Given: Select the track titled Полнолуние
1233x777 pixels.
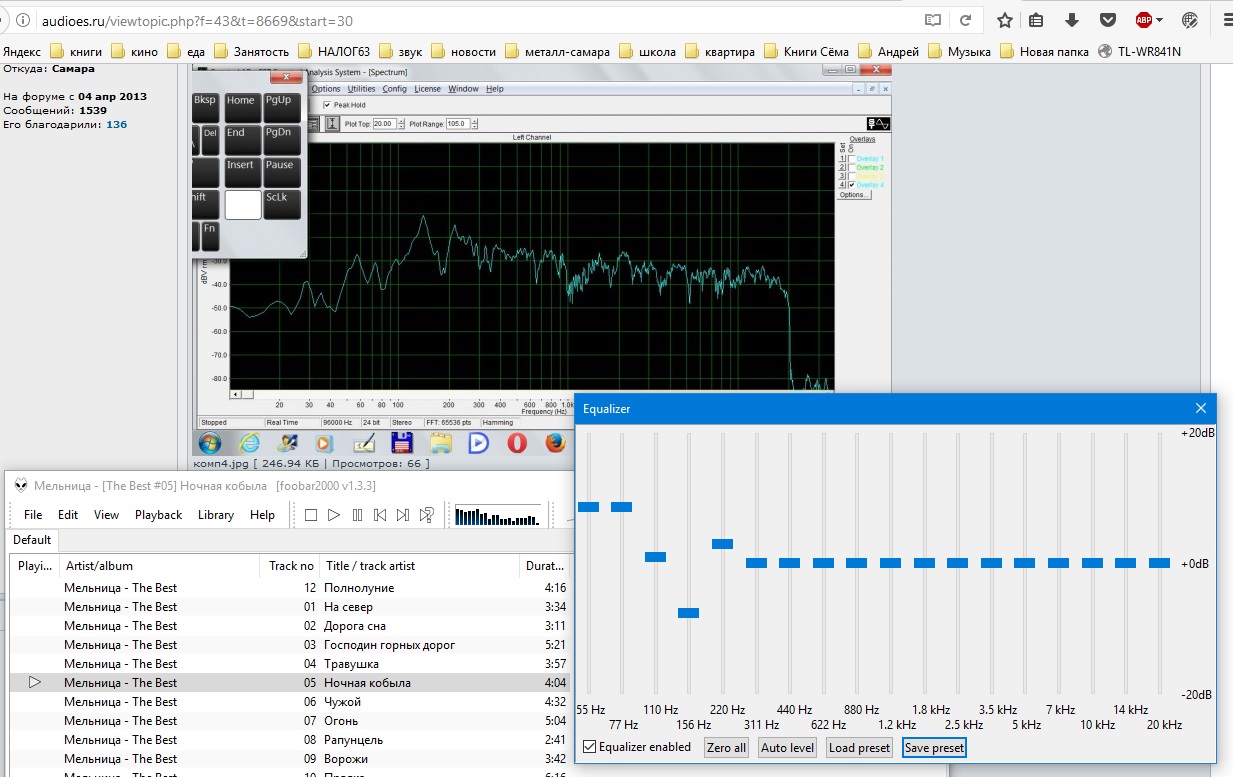Looking at the screenshot, I should point(359,588).
